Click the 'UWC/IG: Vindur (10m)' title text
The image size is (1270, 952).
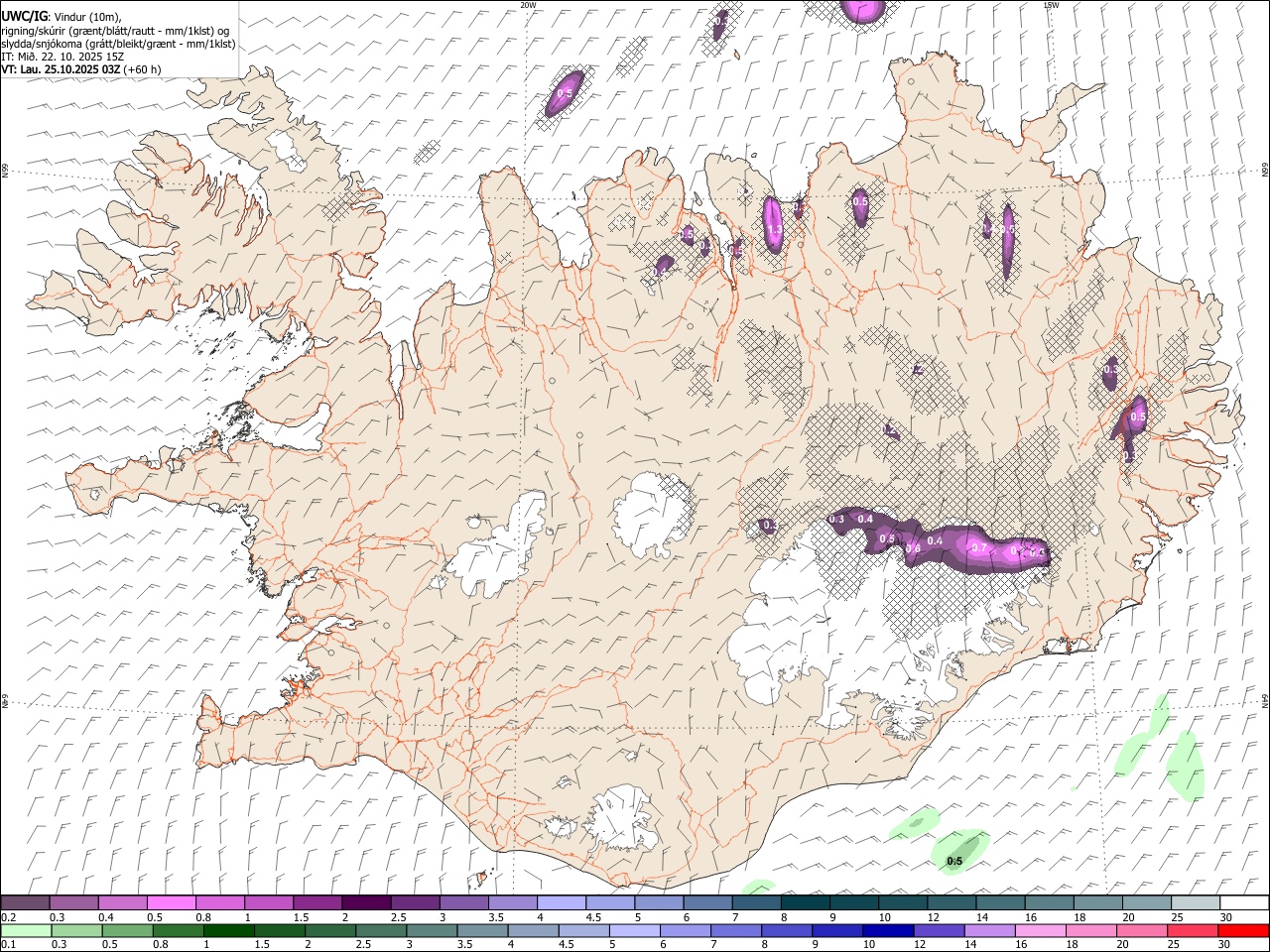click(x=61, y=17)
